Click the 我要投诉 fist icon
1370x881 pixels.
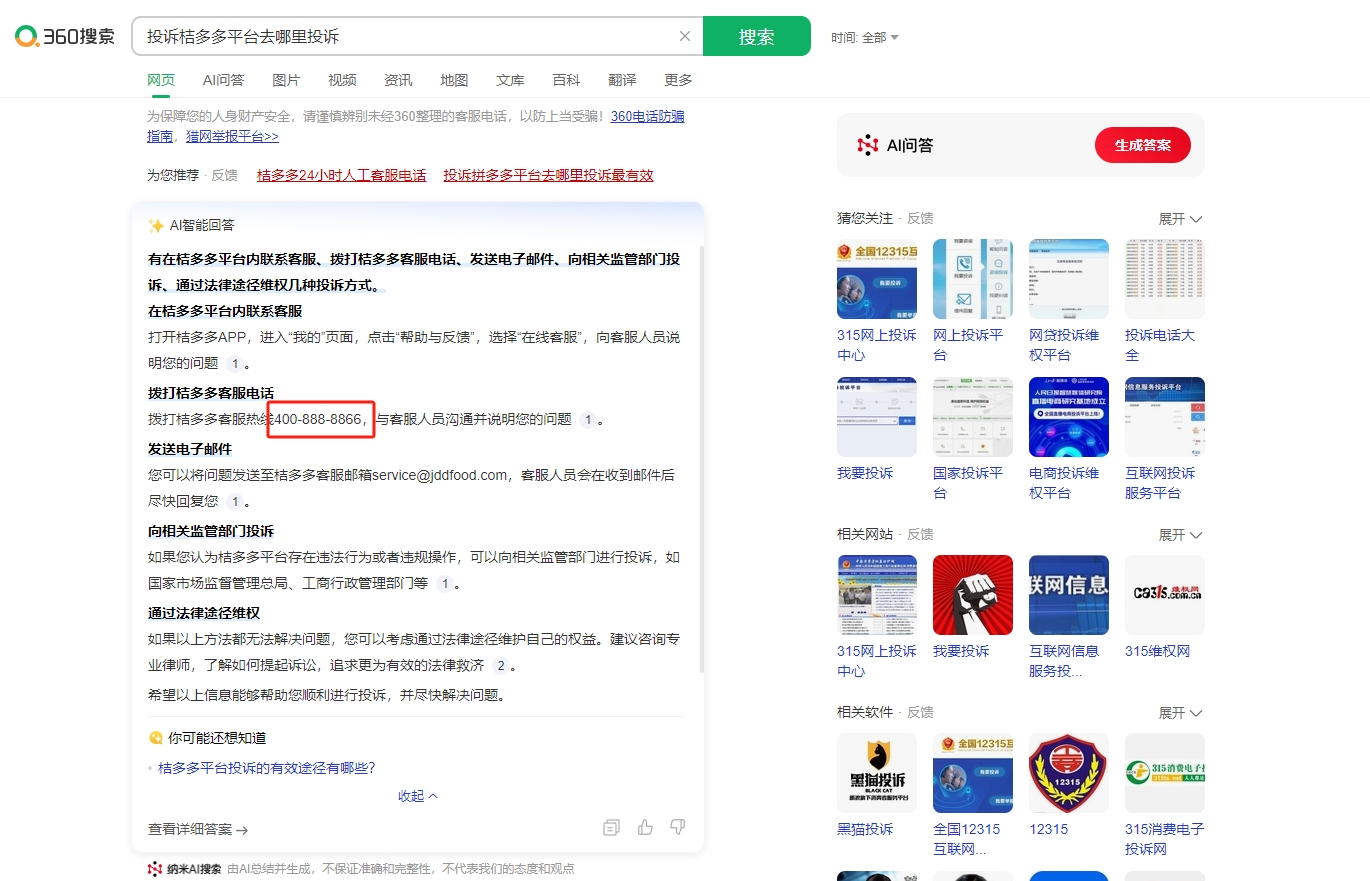(972, 595)
